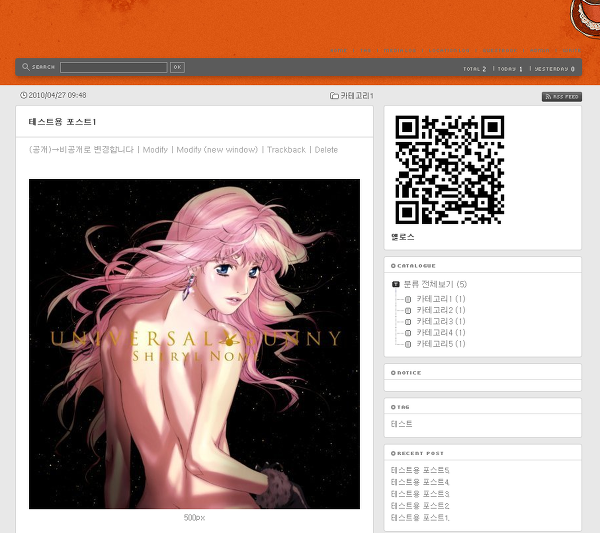Click the 땡로스 blog name text
The height and width of the screenshot is (533, 600).
pos(403,237)
